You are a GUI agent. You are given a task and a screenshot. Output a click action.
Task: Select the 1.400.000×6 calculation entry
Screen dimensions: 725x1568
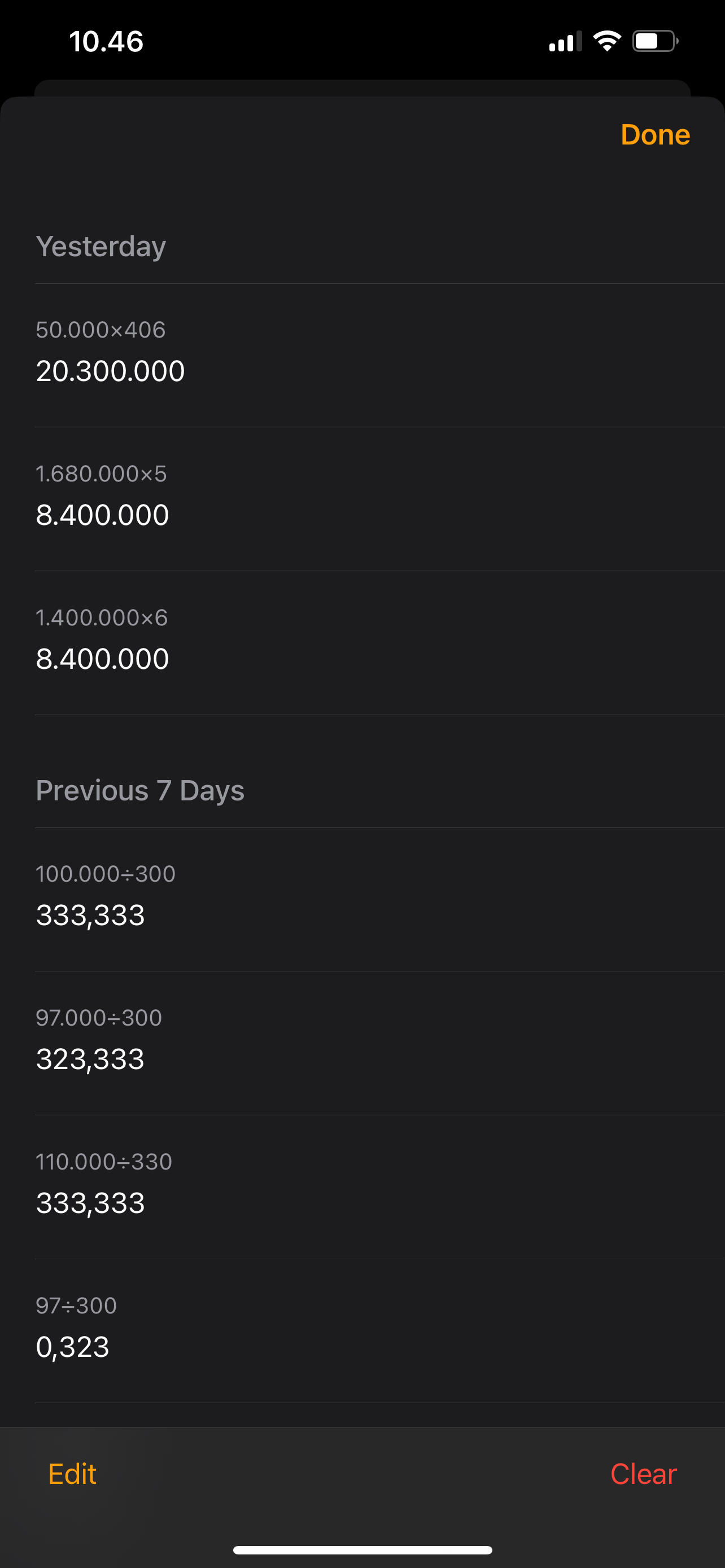click(x=380, y=643)
